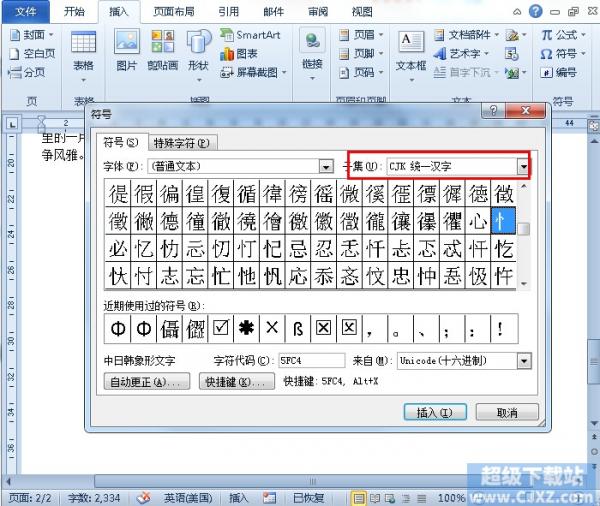The height and width of the screenshot is (506, 600).
Task: Expand Screenshot (屏幕截图) dropdown arrow
Action: (x=284, y=72)
